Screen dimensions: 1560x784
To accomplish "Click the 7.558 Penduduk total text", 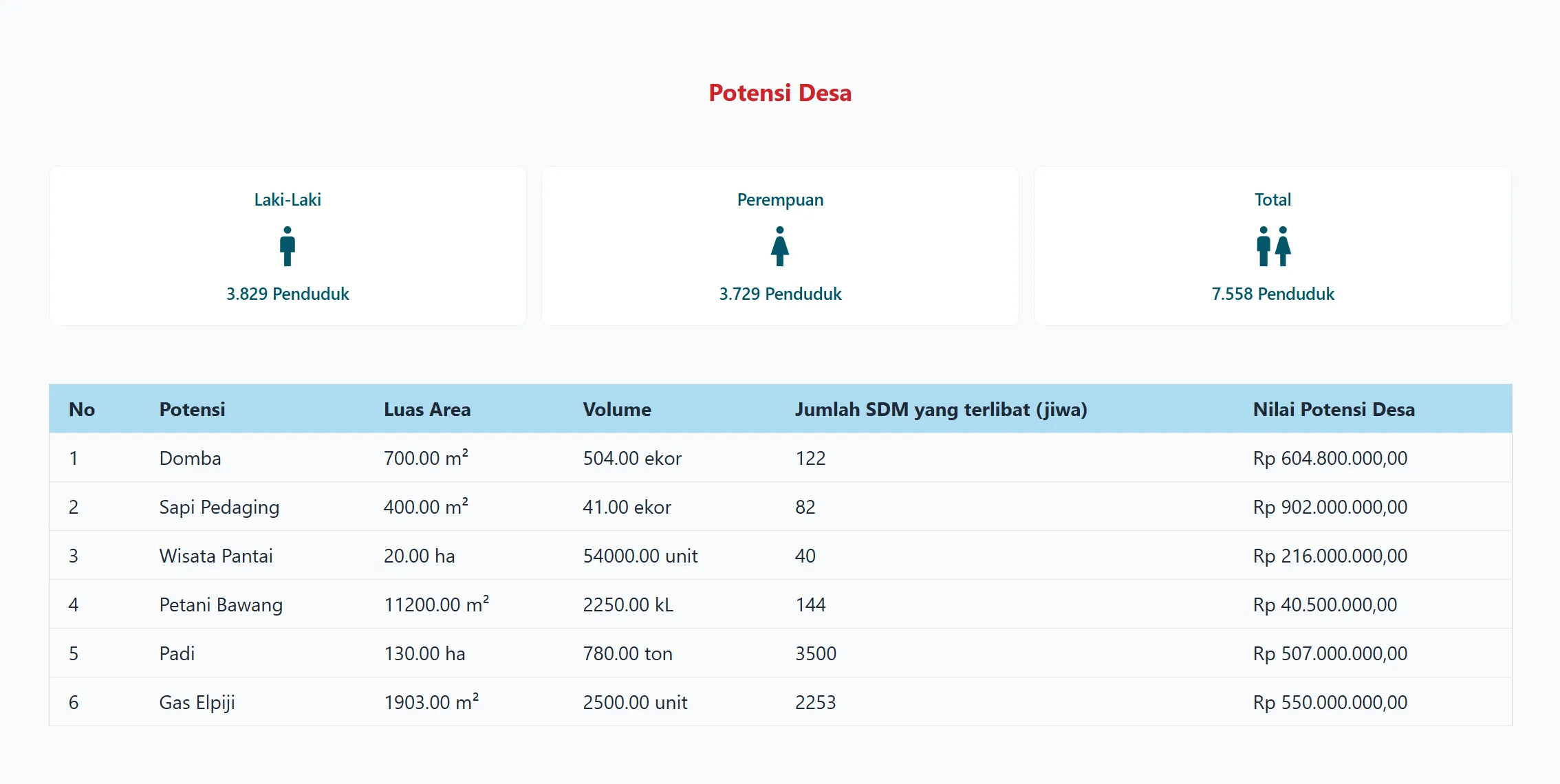I will point(1272,294).
